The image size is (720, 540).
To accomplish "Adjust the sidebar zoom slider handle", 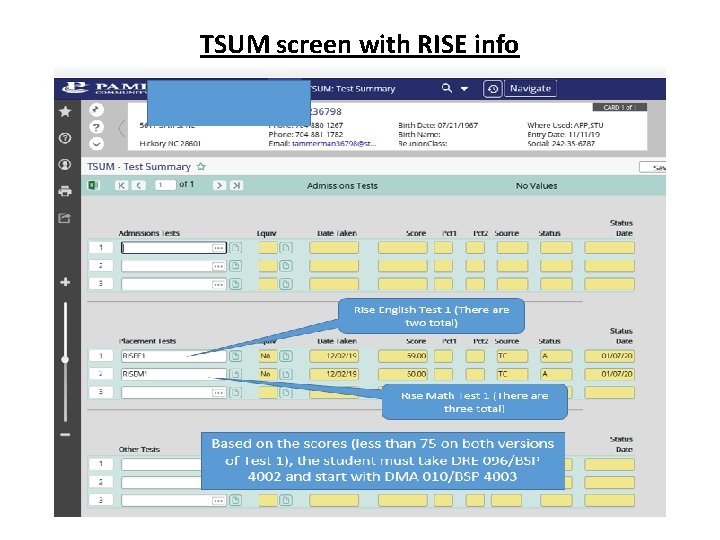I will (x=65, y=359).
